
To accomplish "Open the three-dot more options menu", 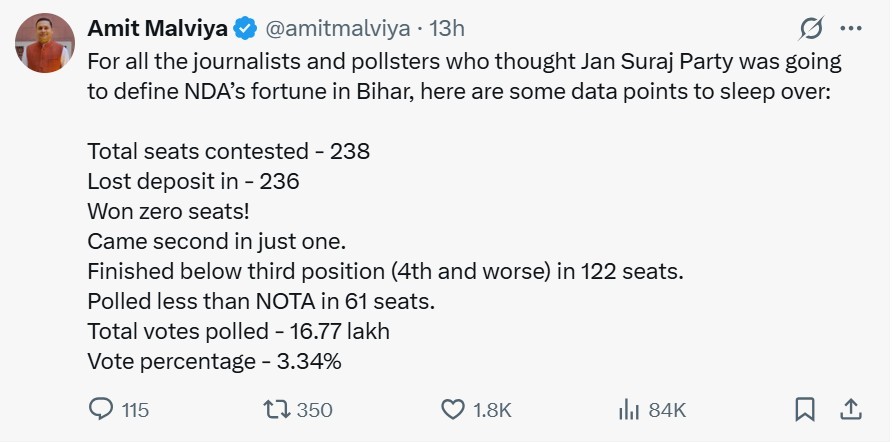I will 850,28.
